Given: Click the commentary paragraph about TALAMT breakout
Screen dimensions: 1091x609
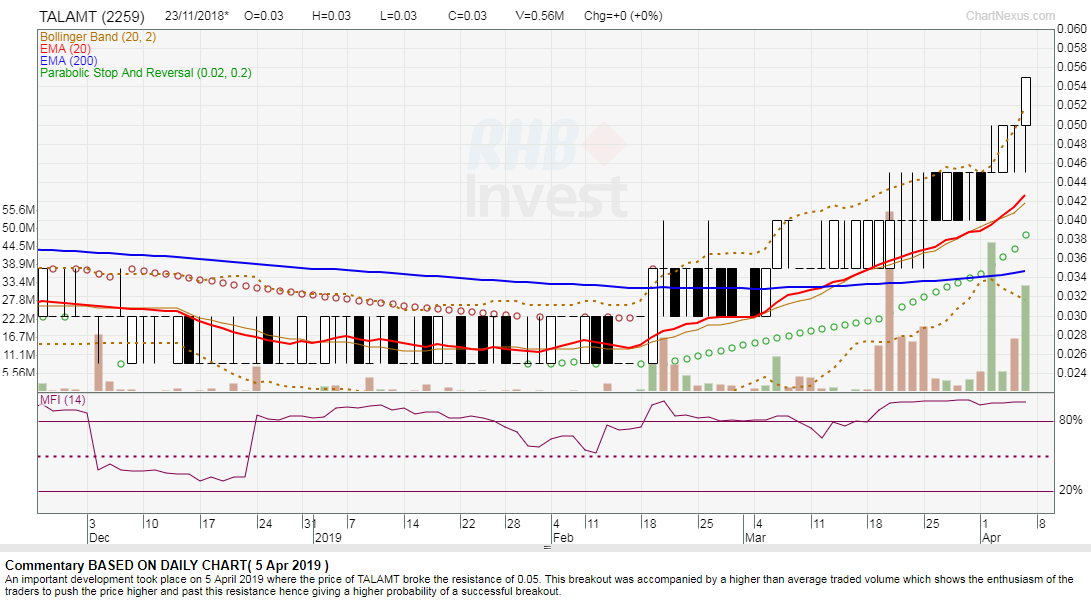Looking at the screenshot, I should (x=539, y=585).
